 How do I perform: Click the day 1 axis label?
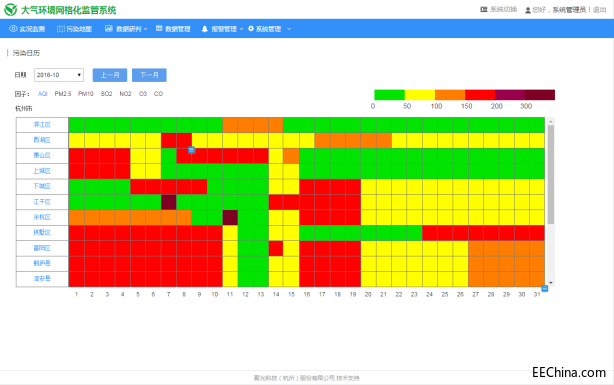[x=76, y=294]
